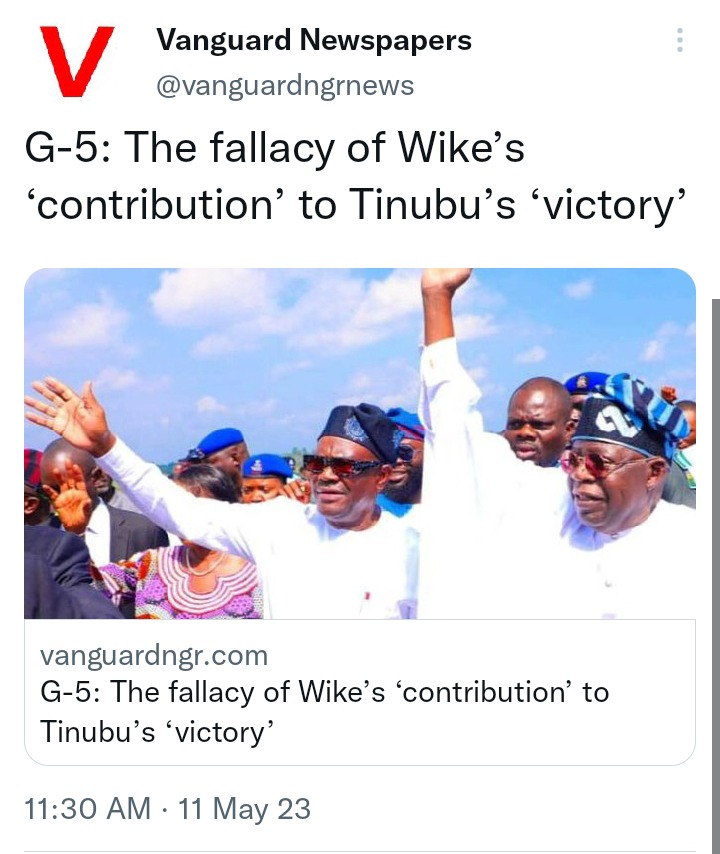
Task: Click the 11:30 AM tweet timestamp
Action: click(88, 808)
